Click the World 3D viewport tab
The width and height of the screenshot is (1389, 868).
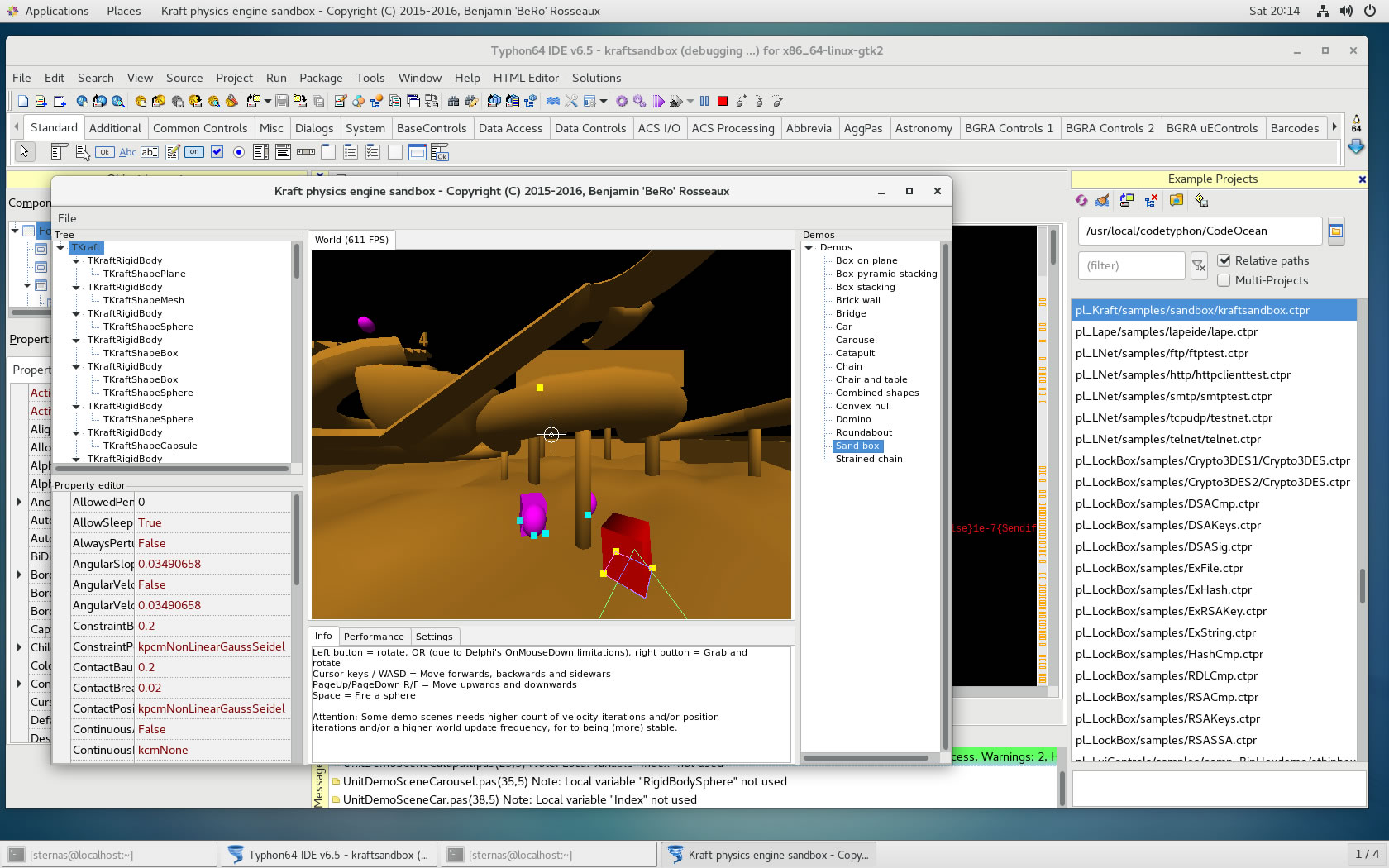pyautogui.click(x=351, y=240)
